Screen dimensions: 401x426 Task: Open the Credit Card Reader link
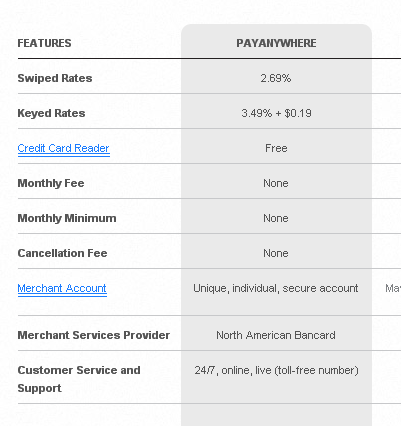pyautogui.click(x=63, y=148)
